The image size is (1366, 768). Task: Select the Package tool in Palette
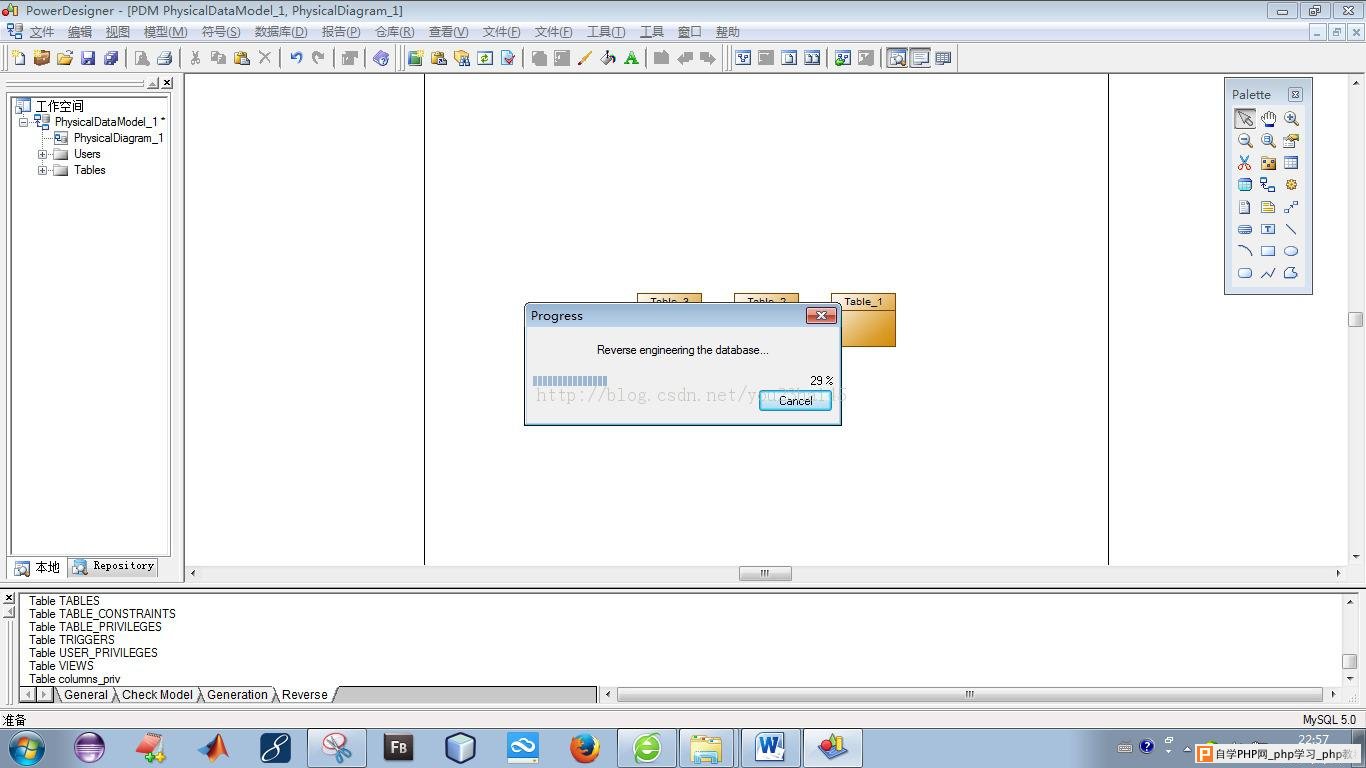coord(1268,163)
